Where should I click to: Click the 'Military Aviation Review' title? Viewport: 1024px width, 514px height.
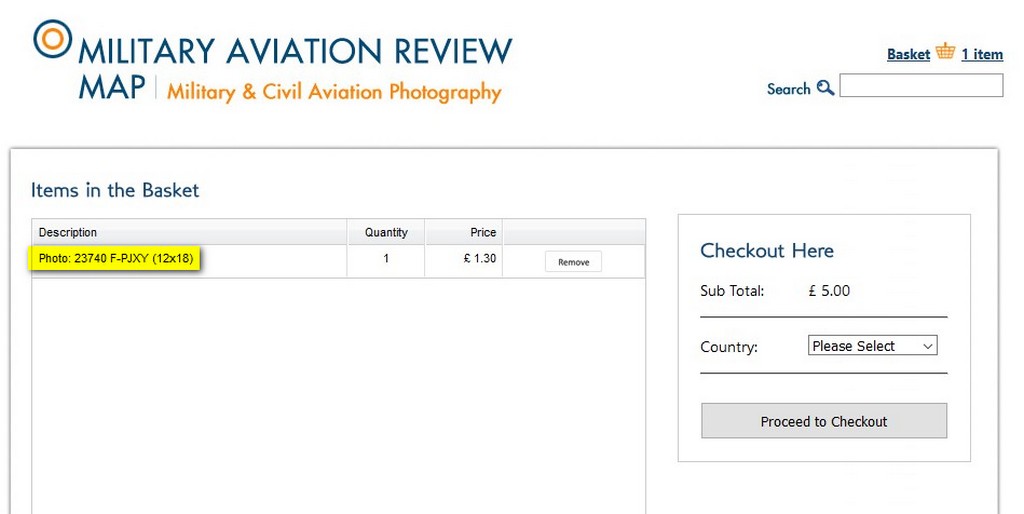295,51
